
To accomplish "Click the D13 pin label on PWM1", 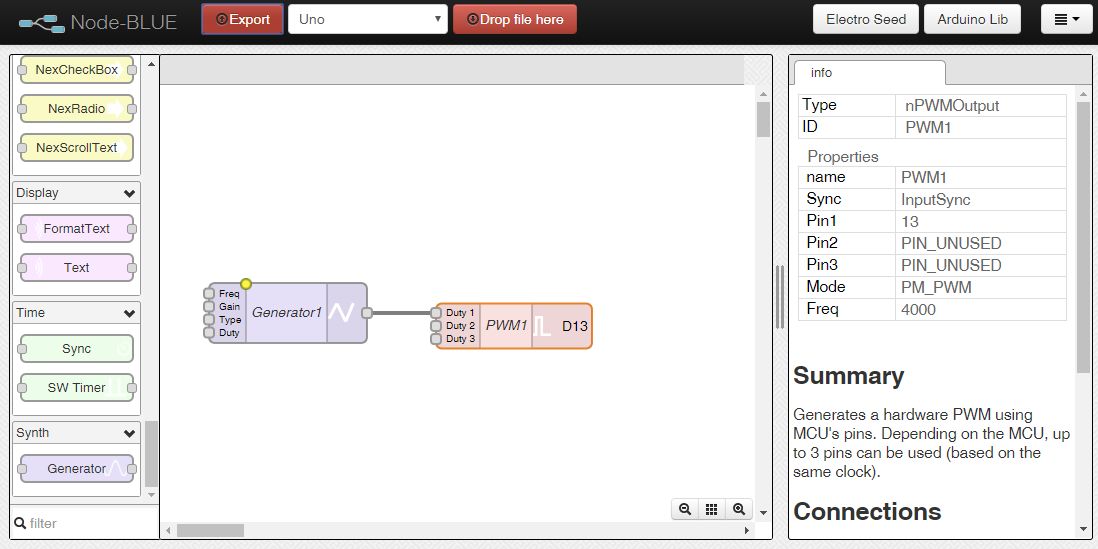I will pos(575,326).
